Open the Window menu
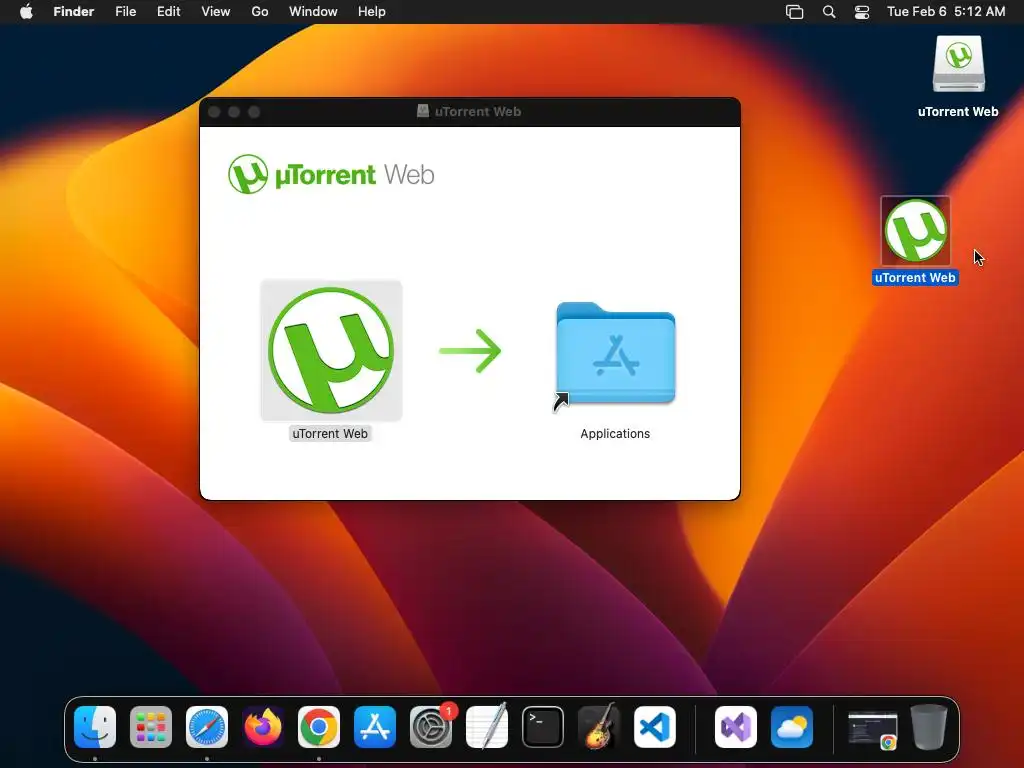 click(x=313, y=12)
